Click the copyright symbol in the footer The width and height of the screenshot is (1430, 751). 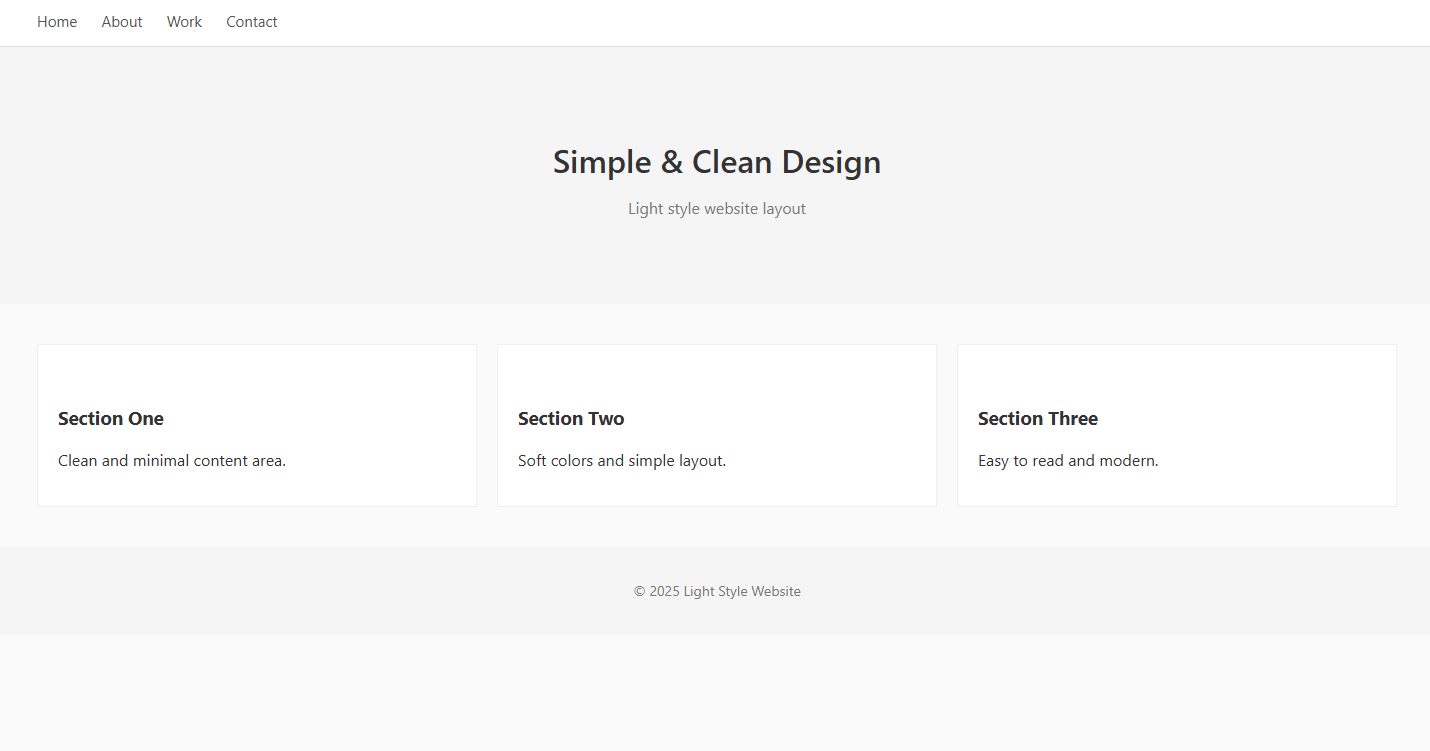pos(640,592)
